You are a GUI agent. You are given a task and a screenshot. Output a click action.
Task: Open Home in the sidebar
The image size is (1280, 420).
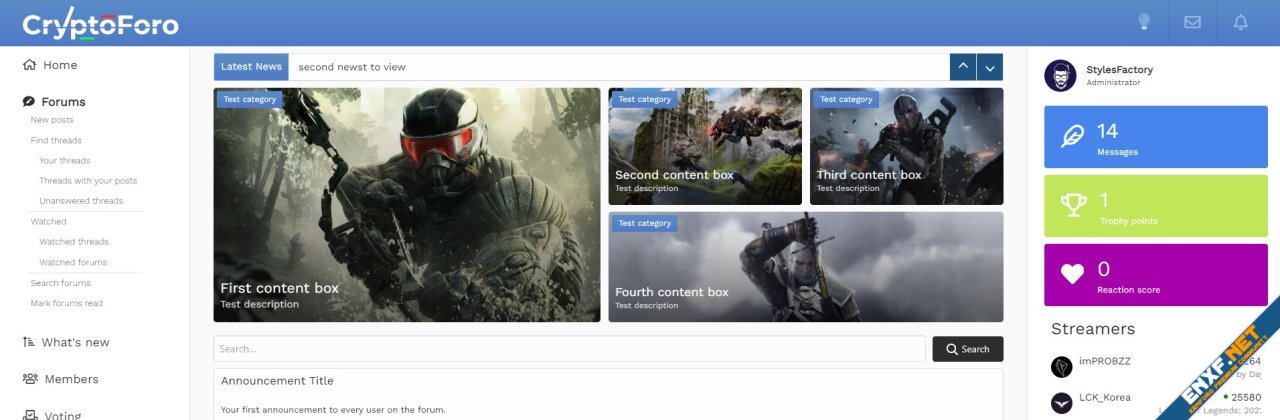[x=59, y=65]
